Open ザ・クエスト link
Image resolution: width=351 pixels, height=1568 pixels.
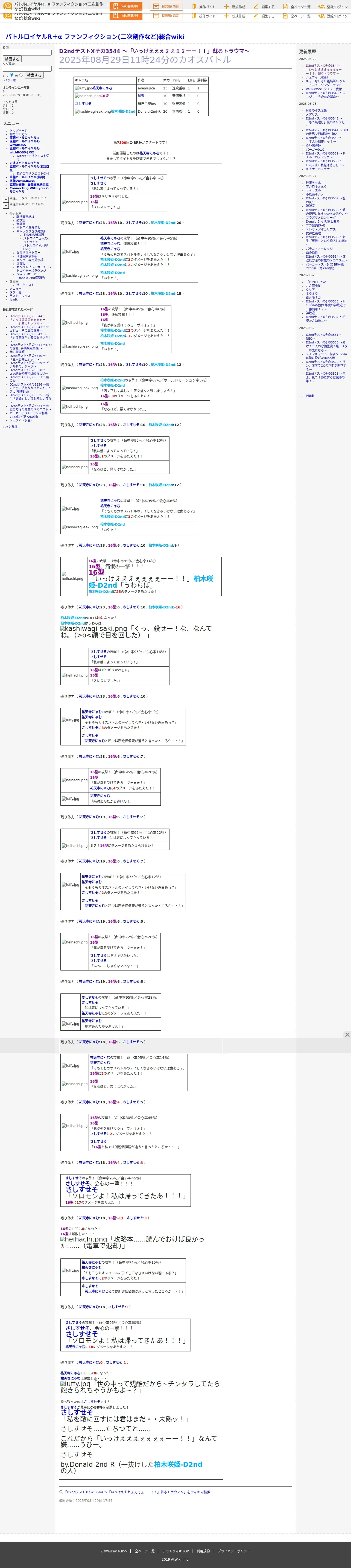coord(25,285)
